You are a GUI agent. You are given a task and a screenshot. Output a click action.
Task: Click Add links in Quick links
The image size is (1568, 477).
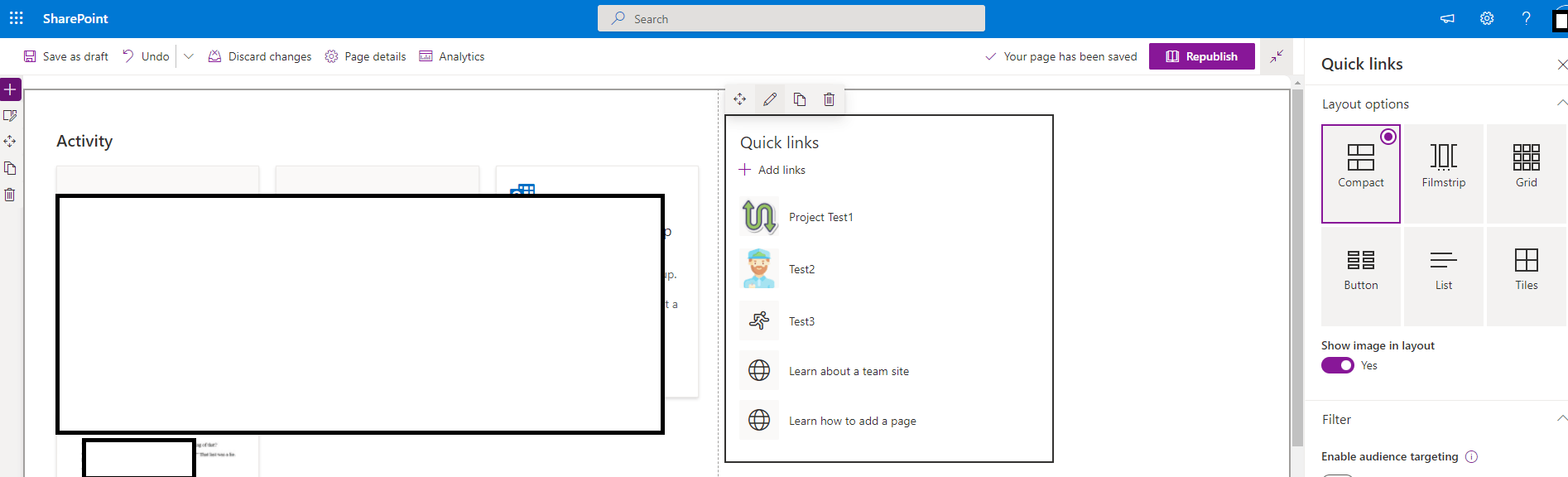(x=772, y=170)
